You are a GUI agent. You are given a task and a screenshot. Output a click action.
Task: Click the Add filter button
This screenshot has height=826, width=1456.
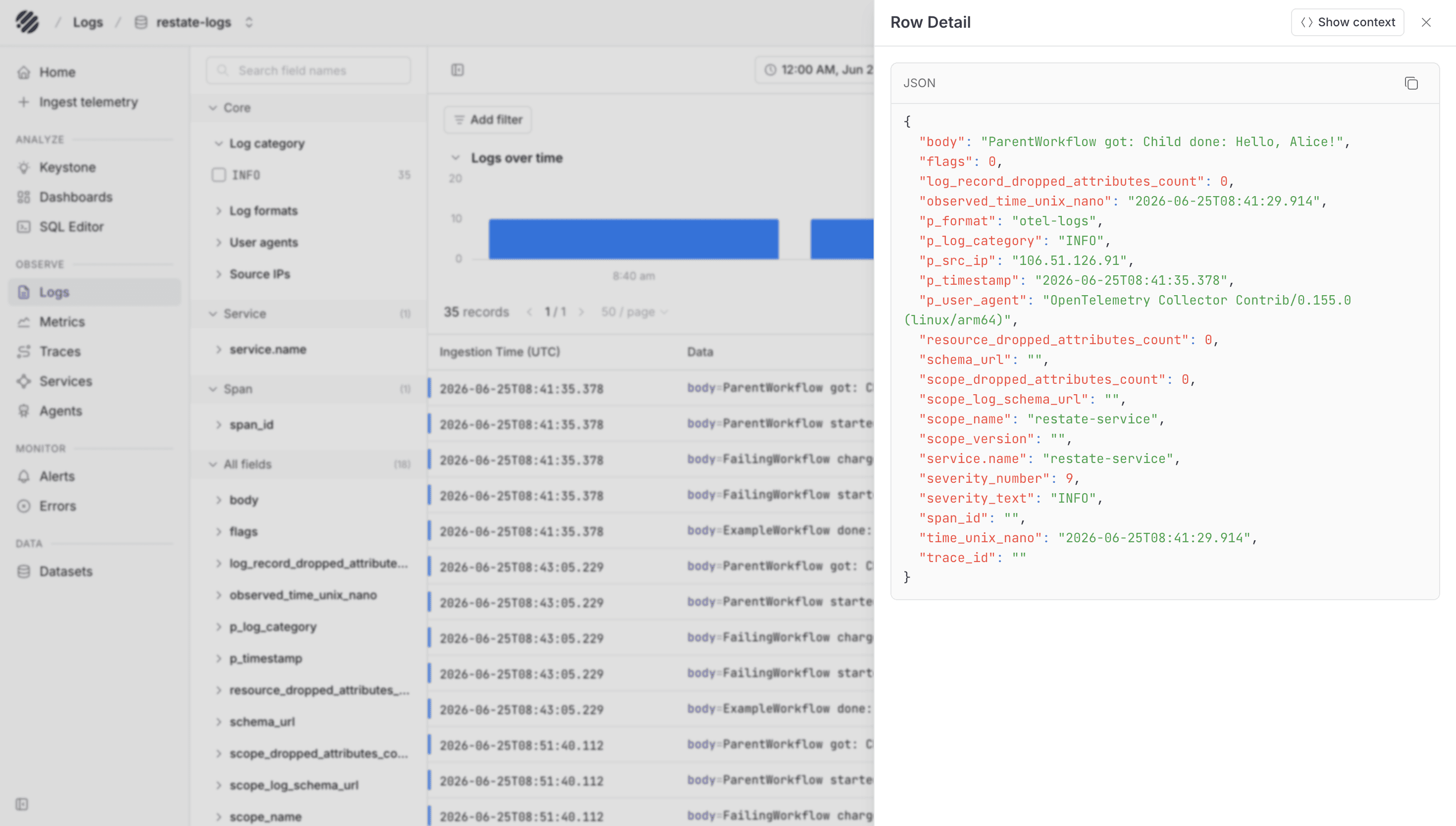pyautogui.click(x=488, y=120)
